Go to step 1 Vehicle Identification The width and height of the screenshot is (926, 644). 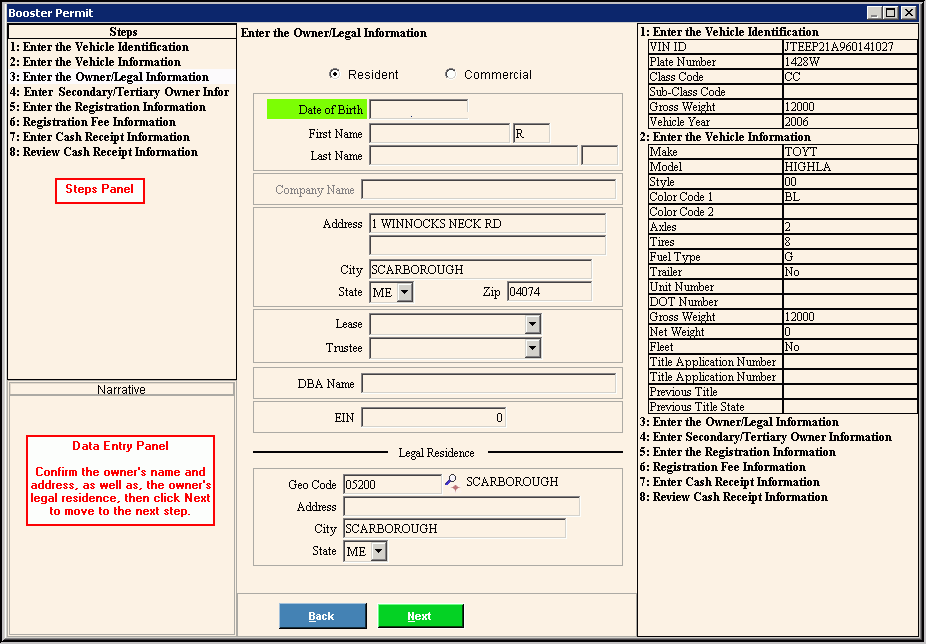(99, 47)
